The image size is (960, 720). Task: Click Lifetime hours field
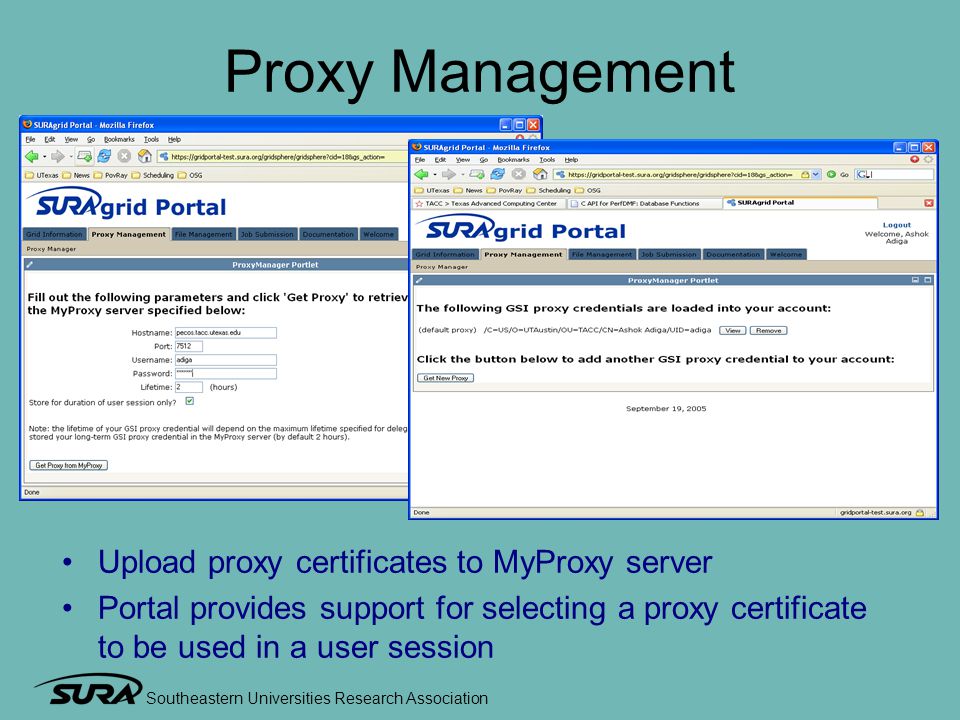click(189, 387)
